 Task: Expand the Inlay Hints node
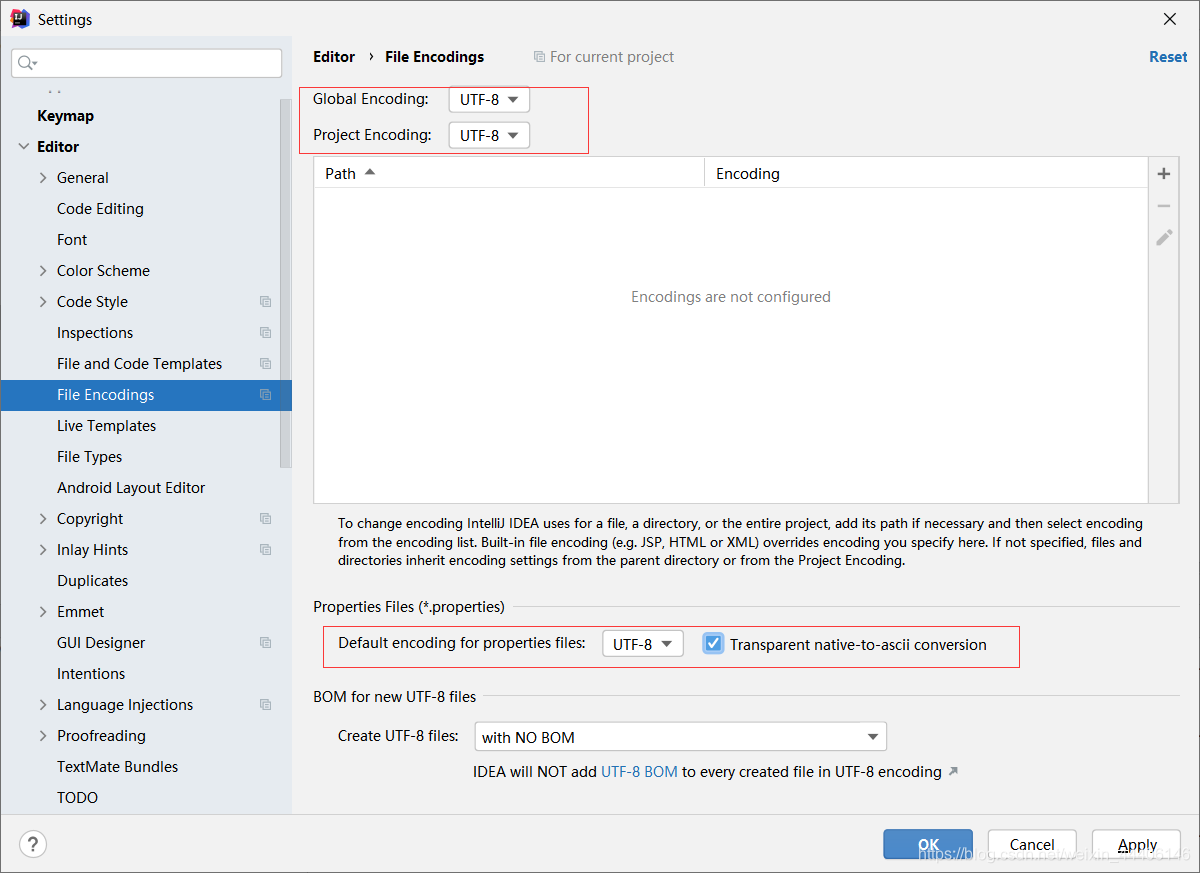pos(43,550)
